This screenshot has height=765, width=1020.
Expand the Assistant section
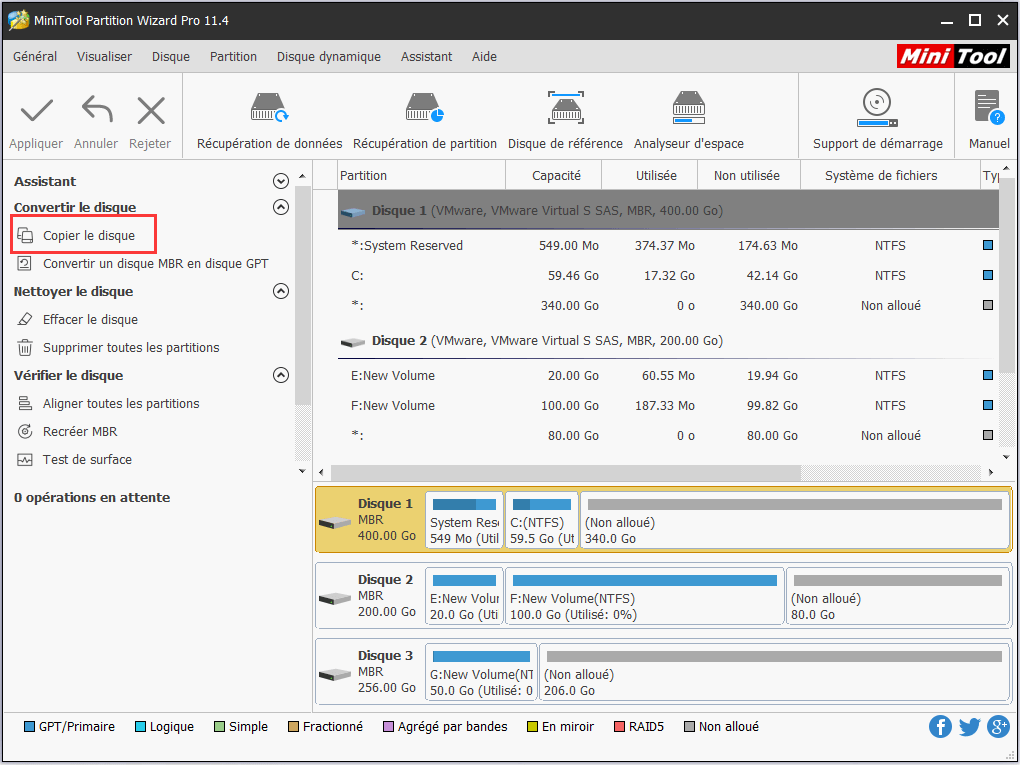click(281, 181)
